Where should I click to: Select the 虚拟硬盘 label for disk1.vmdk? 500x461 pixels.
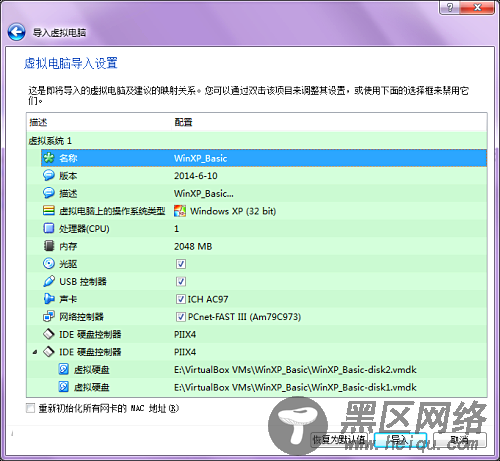[91, 387]
